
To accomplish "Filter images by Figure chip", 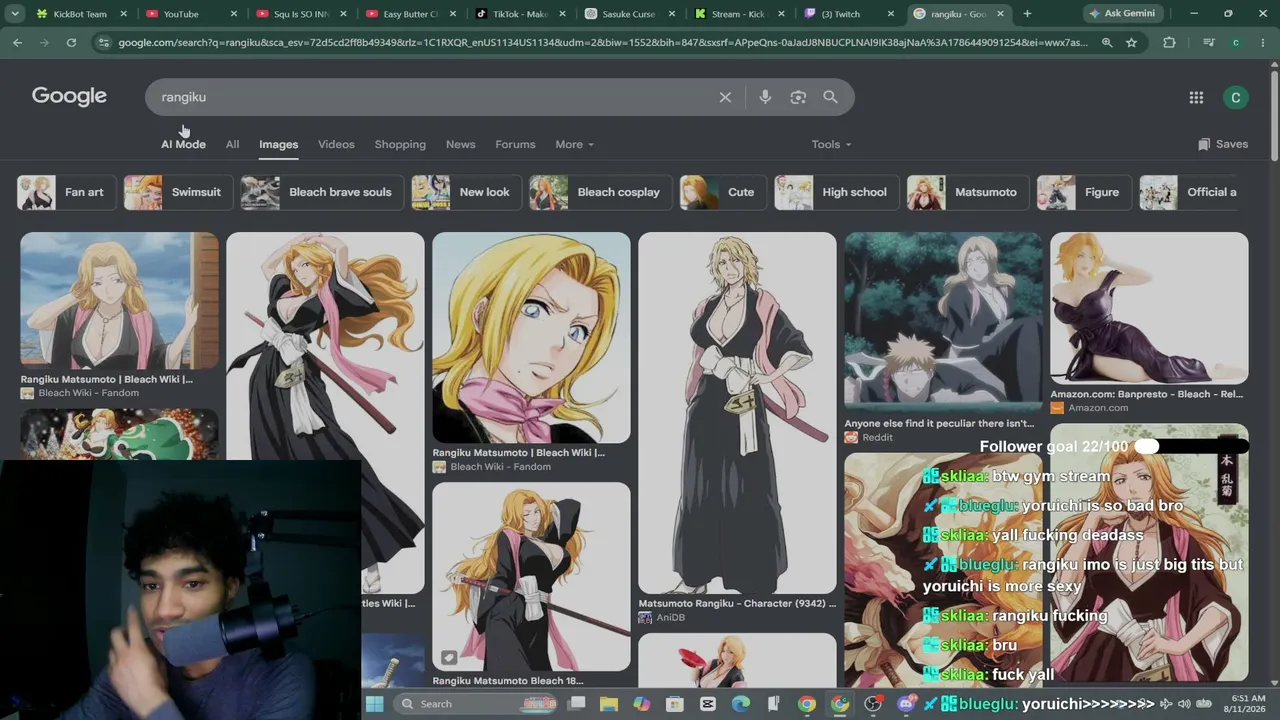I will tap(1084, 192).
